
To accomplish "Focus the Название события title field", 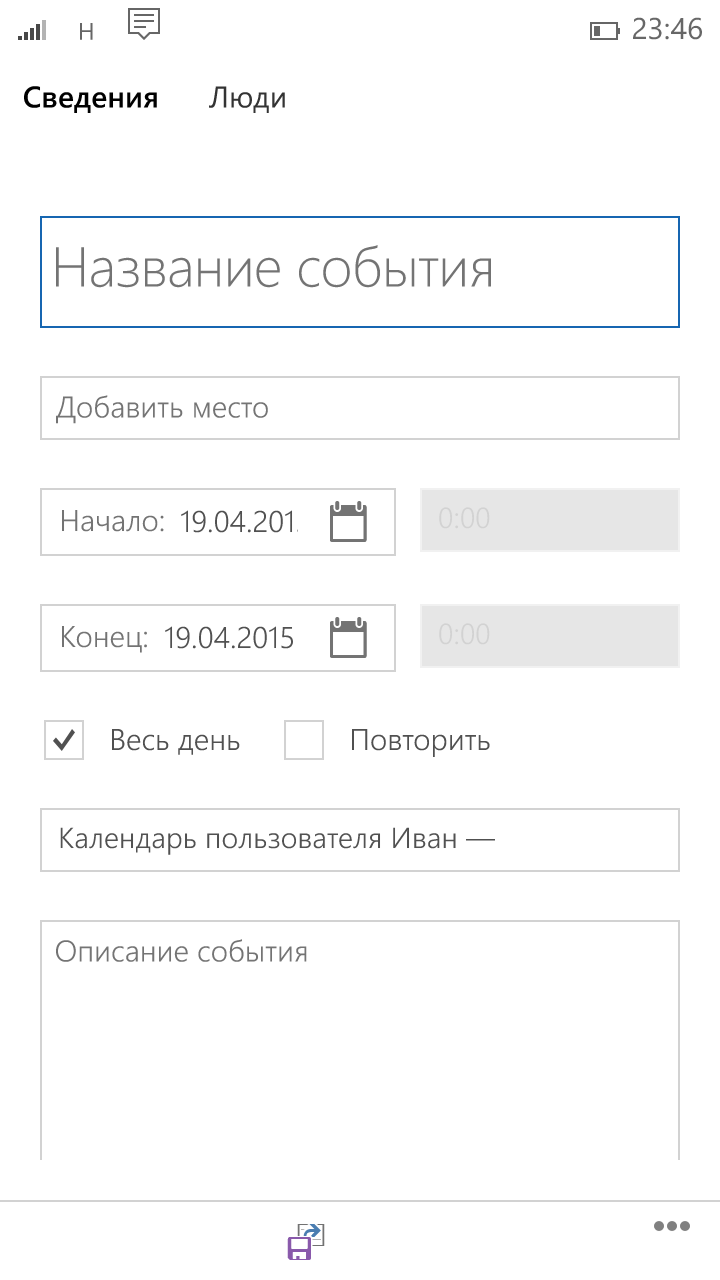I will click(x=360, y=272).
